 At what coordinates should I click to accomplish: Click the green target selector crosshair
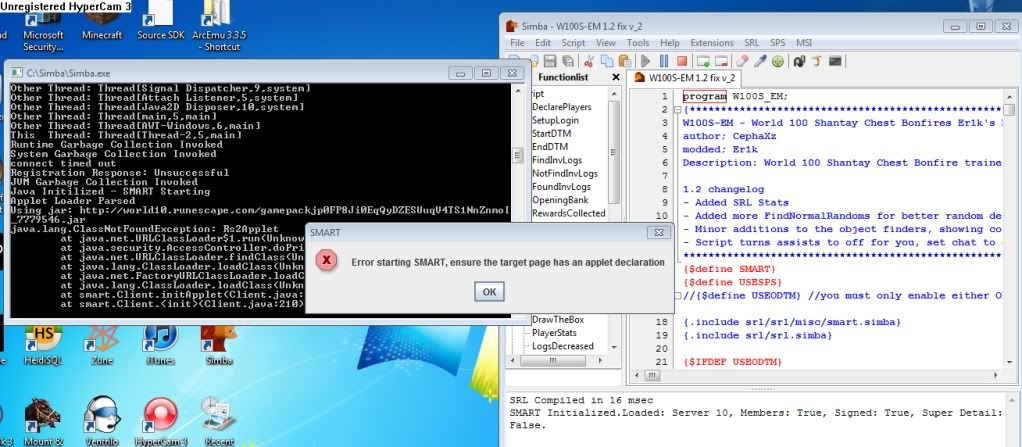pos(778,61)
